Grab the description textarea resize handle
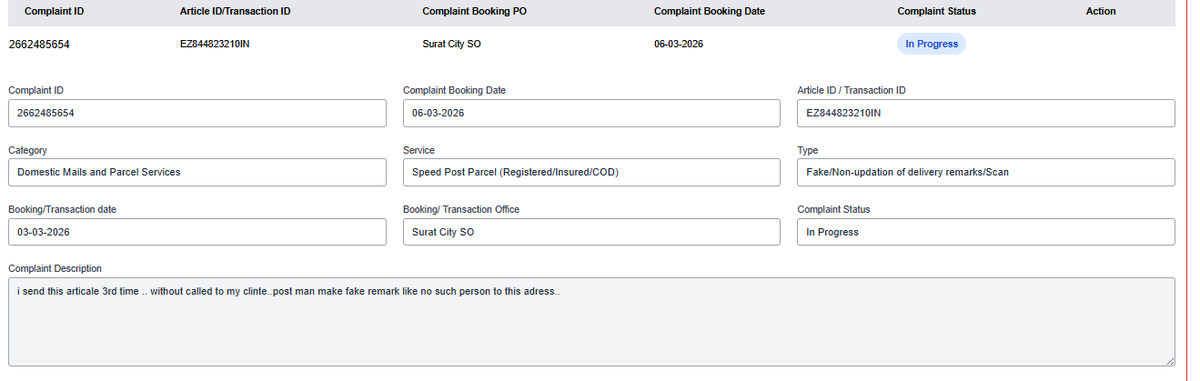This screenshot has height=381, width=1200. (x=1169, y=361)
